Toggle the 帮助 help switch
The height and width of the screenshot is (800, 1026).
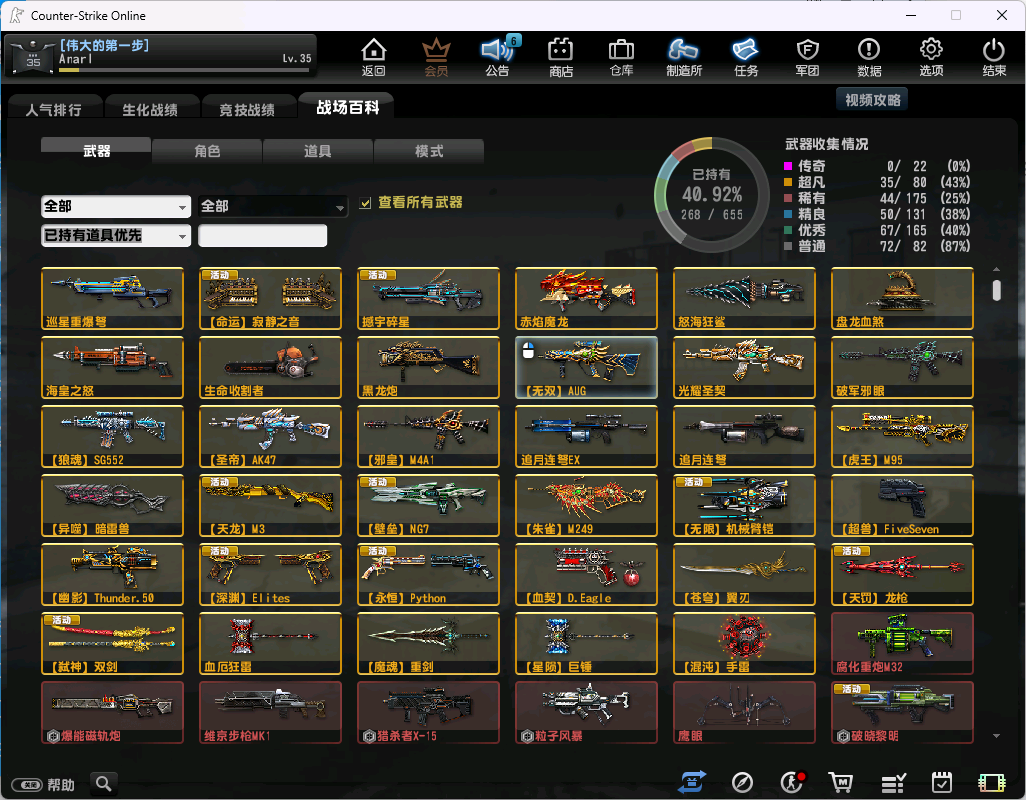tap(28, 784)
